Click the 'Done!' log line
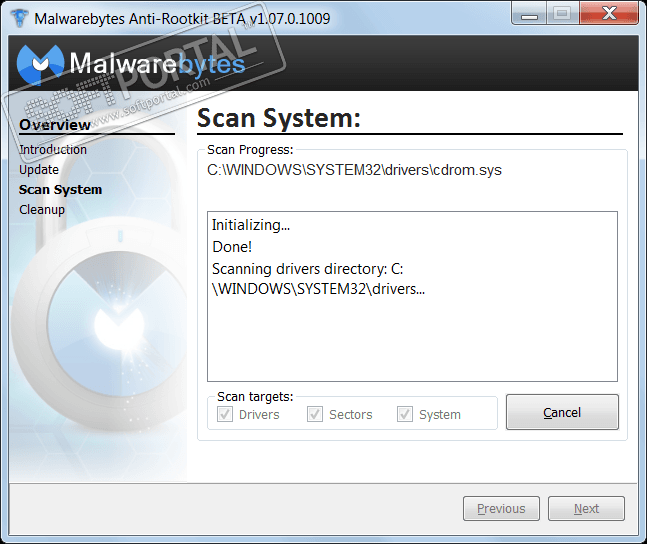The height and width of the screenshot is (544, 647). 232,247
